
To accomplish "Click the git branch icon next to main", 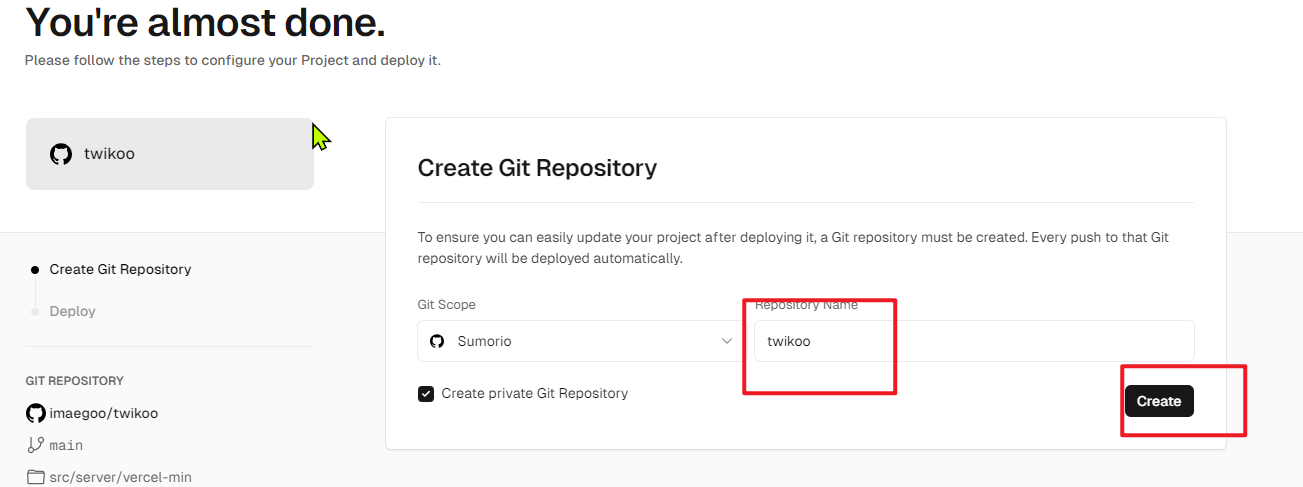I will coord(36,445).
